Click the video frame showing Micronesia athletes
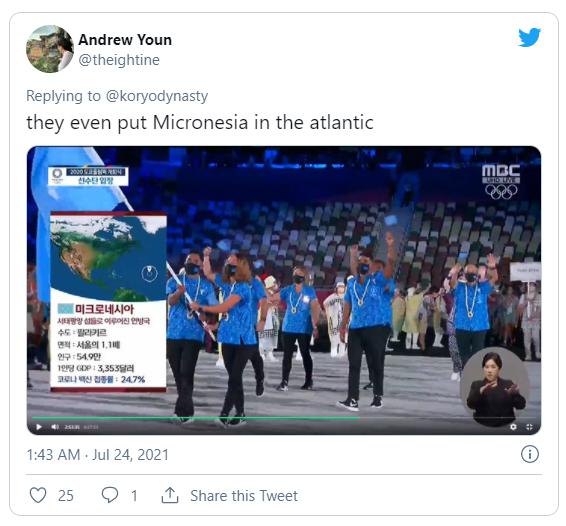Viewport: 566px width, 526px height. [x=284, y=290]
